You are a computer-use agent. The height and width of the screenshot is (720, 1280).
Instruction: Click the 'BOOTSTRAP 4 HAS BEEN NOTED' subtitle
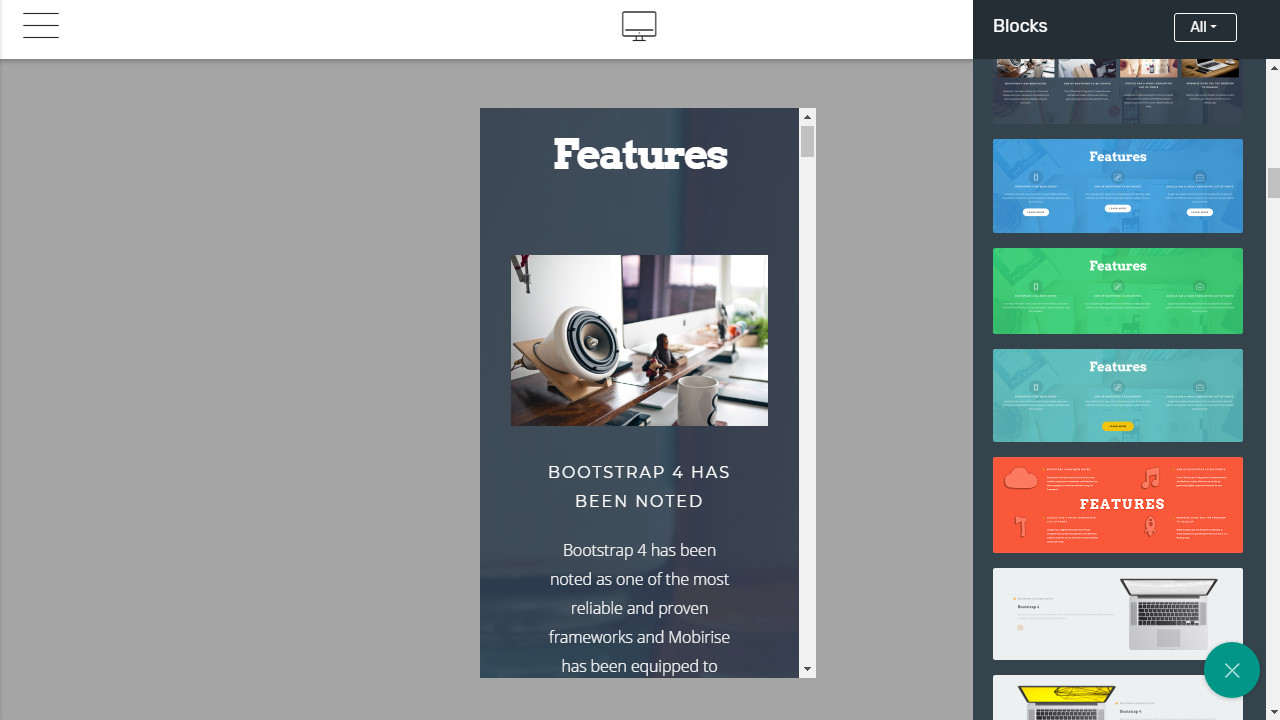tap(639, 486)
